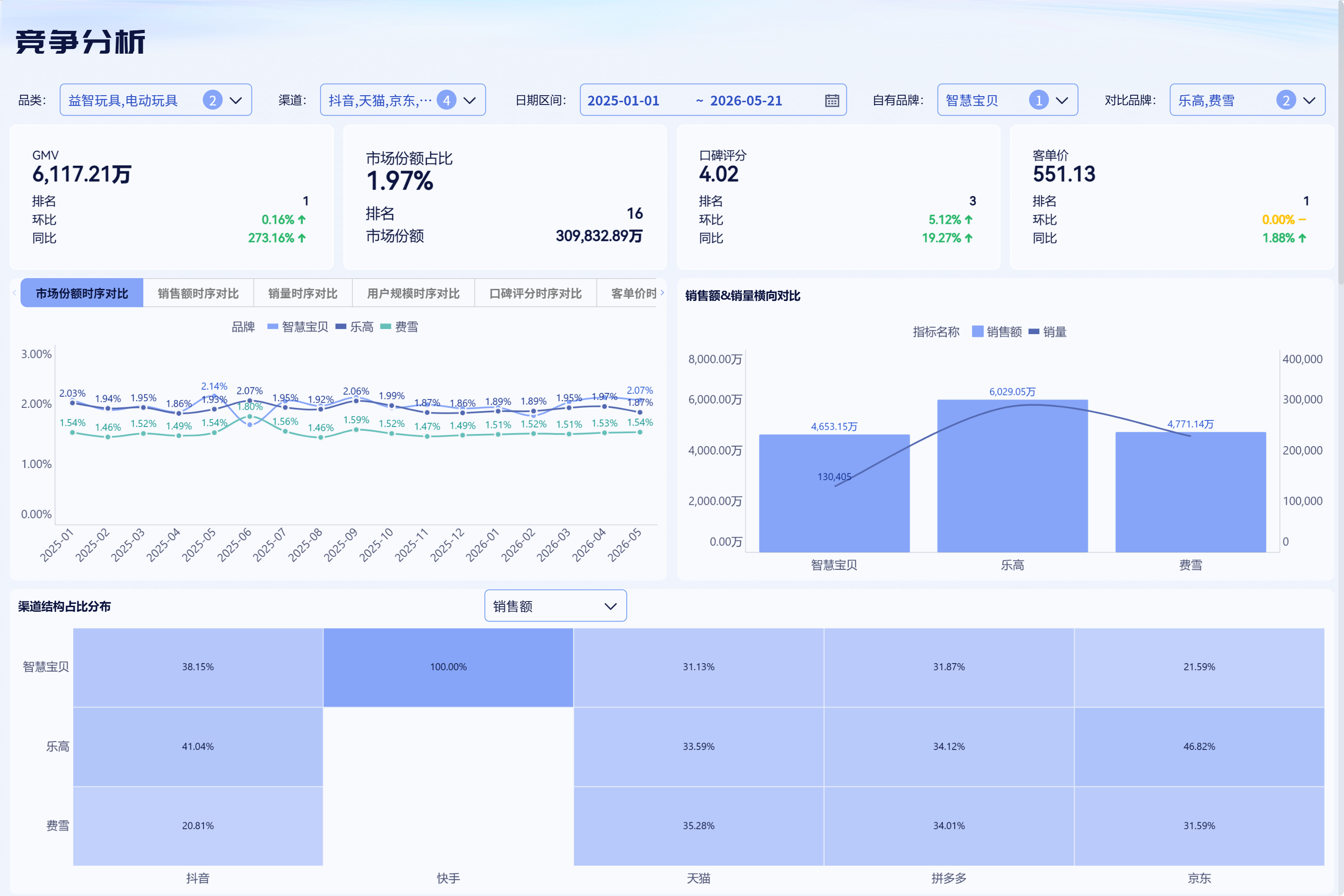Click the 渠道结构占比分布 section title

click(x=64, y=606)
